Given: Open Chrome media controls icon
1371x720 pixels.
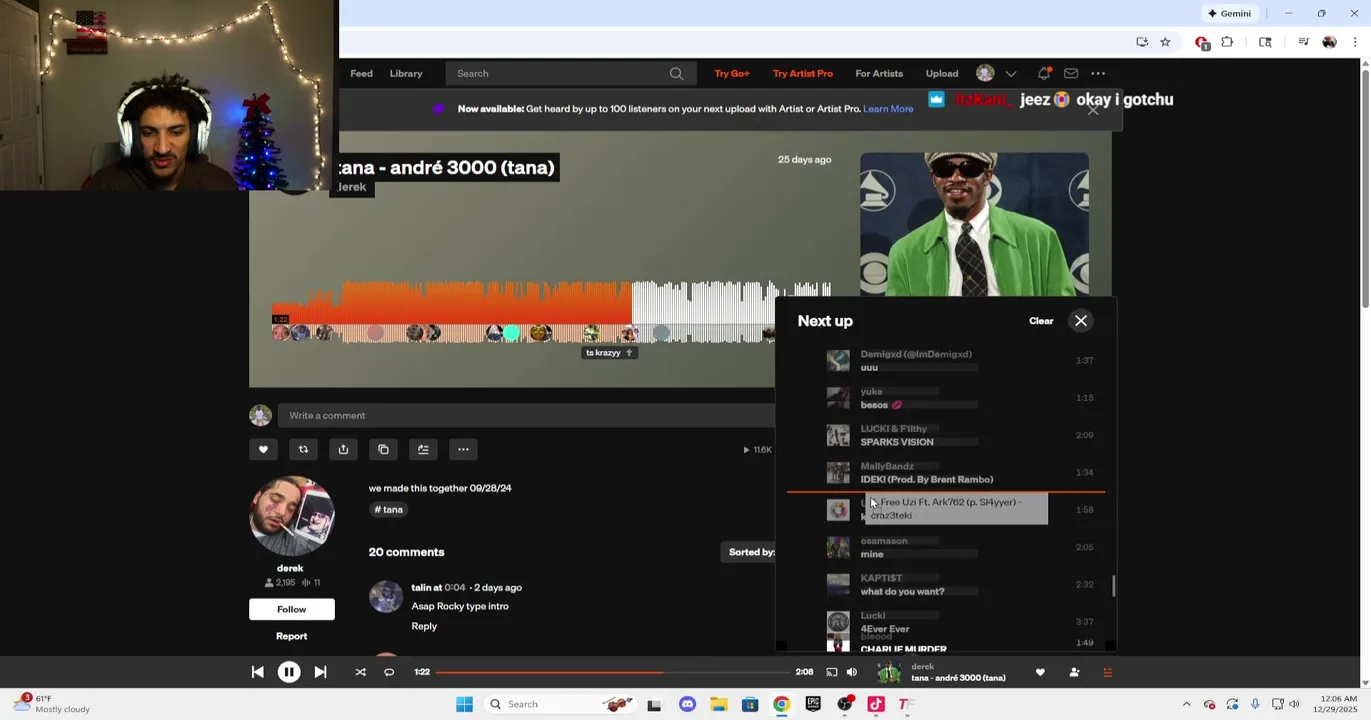Looking at the screenshot, I should click(1303, 42).
